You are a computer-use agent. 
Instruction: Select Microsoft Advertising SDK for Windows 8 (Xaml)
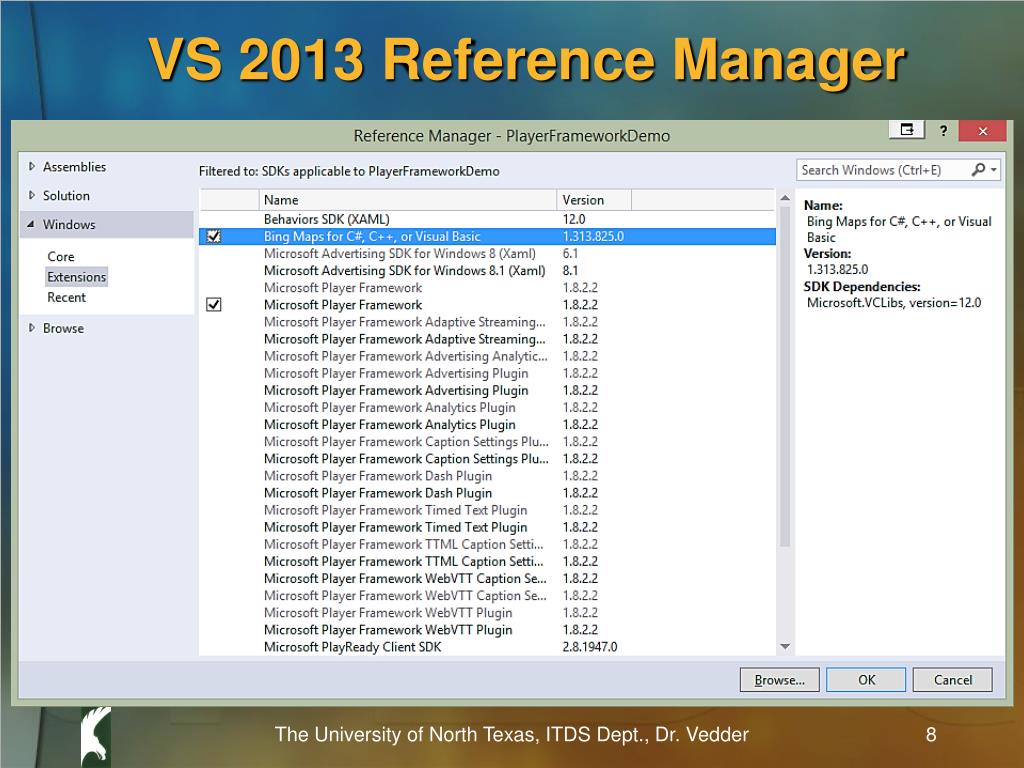point(487,253)
